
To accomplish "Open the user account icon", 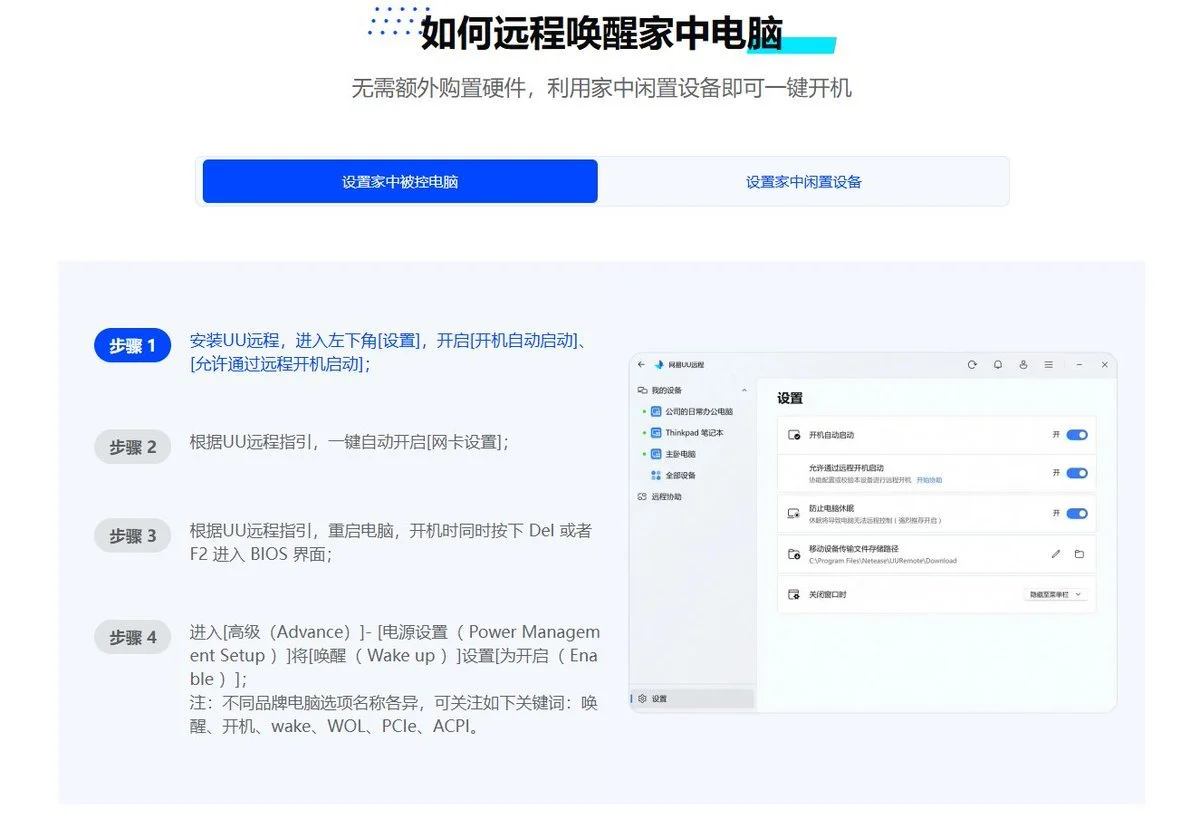I will click(x=1023, y=365).
